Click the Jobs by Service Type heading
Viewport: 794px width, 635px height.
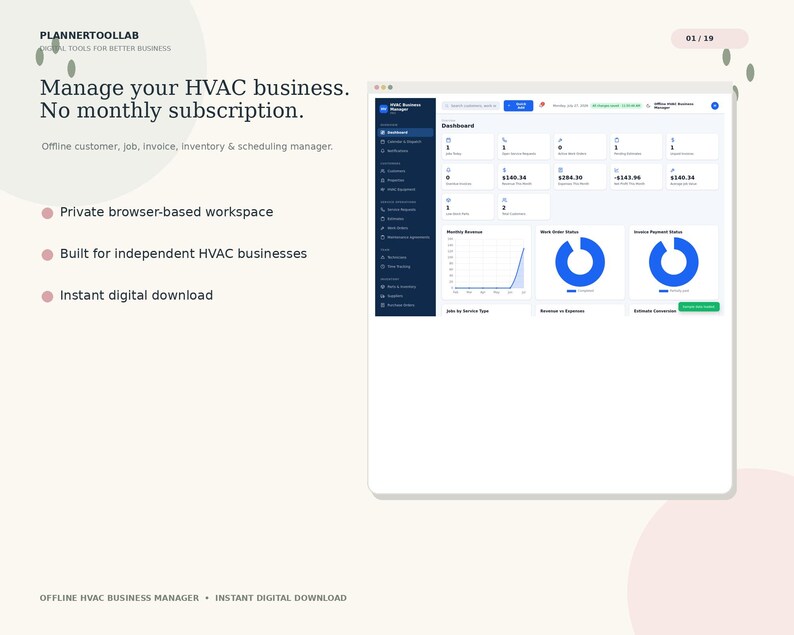pos(467,311)
